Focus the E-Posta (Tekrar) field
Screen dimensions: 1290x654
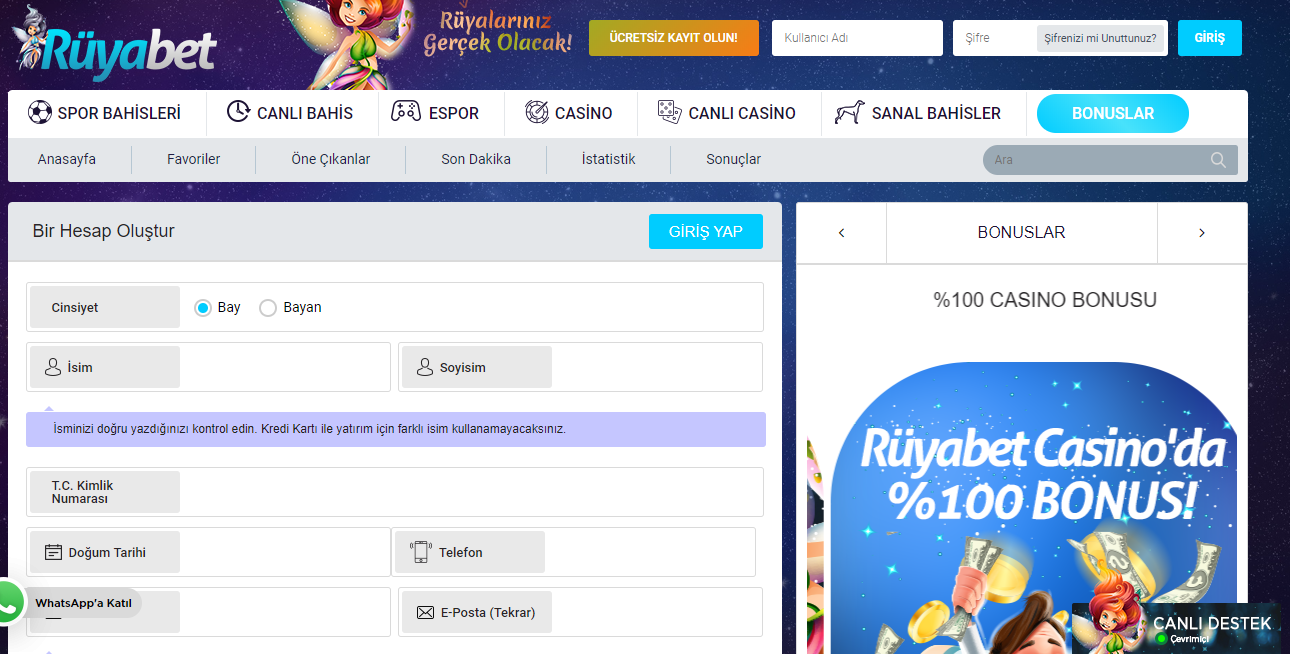580,612
